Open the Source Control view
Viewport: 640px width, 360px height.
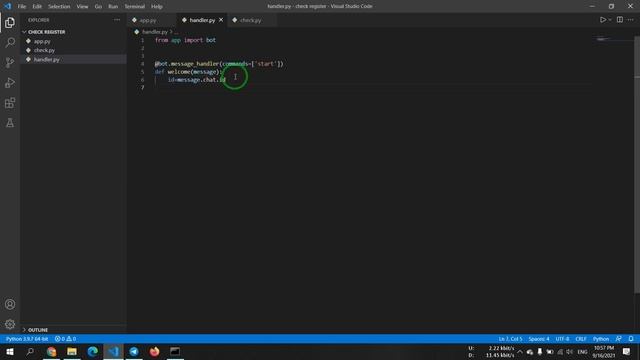tap(10, 62)
